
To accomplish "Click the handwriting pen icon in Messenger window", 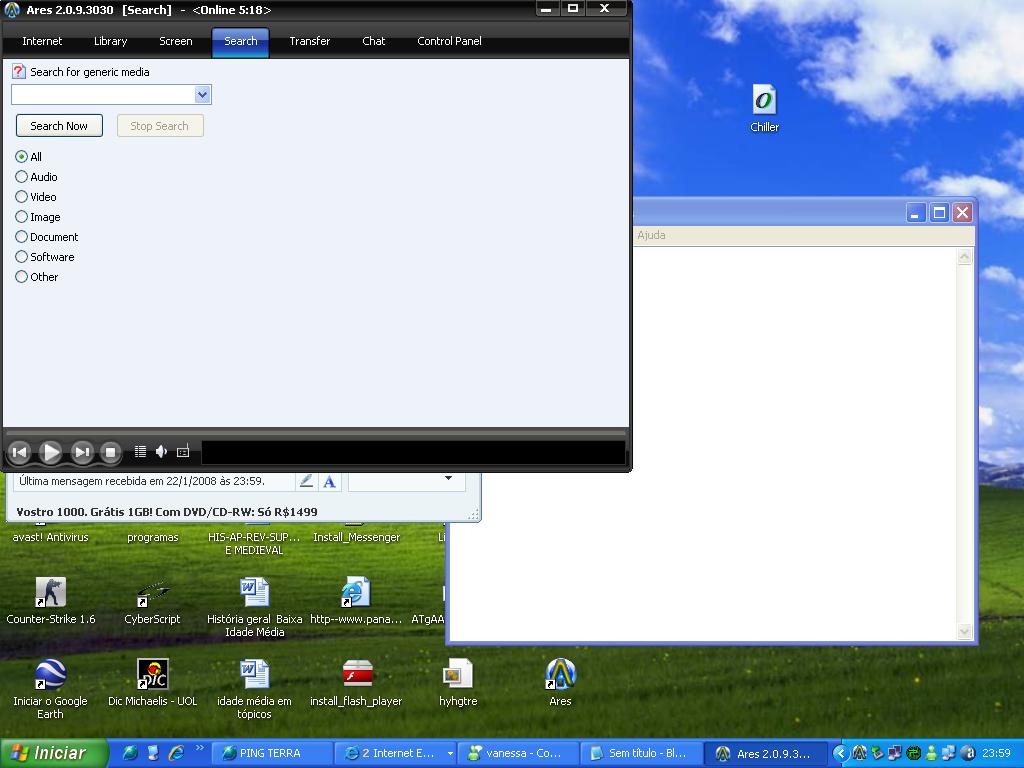I will tap(306, 481).
